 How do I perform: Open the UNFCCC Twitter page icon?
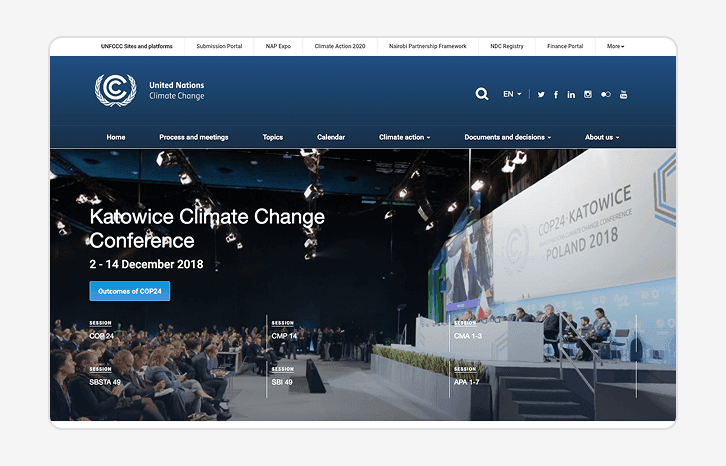point(541,95)
